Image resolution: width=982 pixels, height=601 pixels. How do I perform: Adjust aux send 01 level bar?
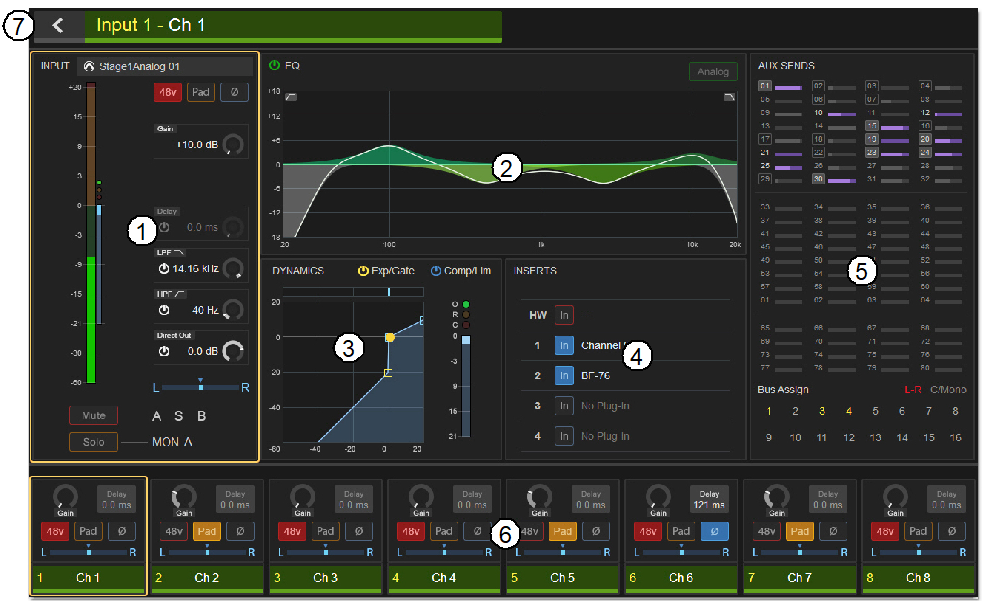[788, 88]
